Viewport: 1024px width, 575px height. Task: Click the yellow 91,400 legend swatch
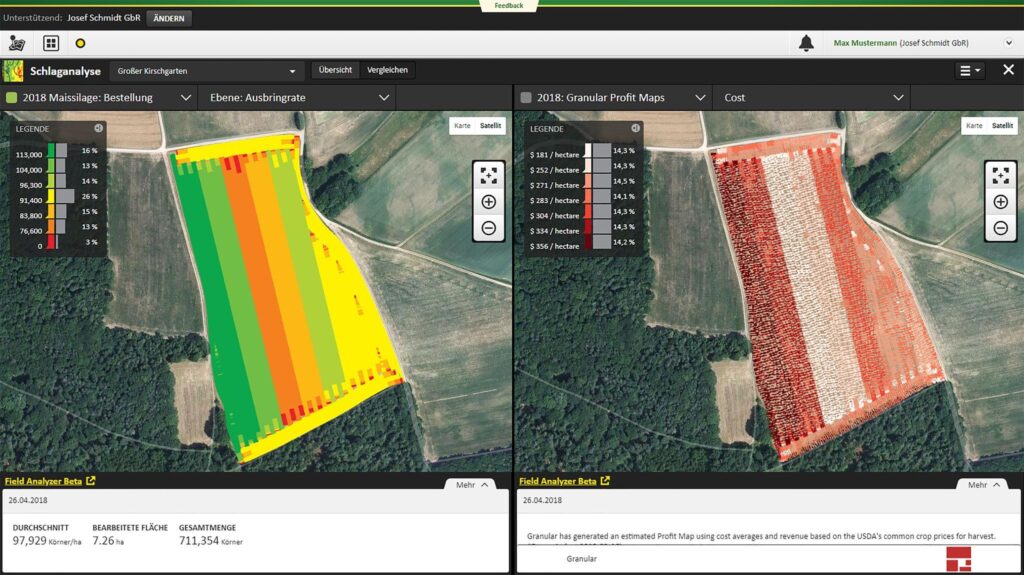[51, 197]
